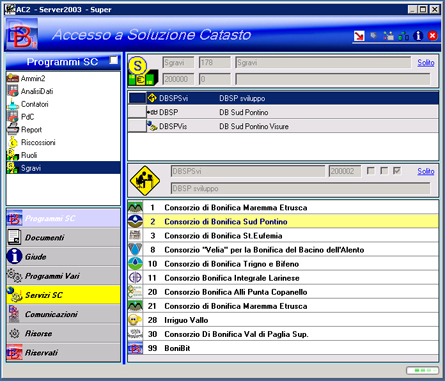The height and width of the screenshot is (381, 445).
Task: Toggle the checked third checkbox beside the 200002 field
Action: tap(397, 171)
